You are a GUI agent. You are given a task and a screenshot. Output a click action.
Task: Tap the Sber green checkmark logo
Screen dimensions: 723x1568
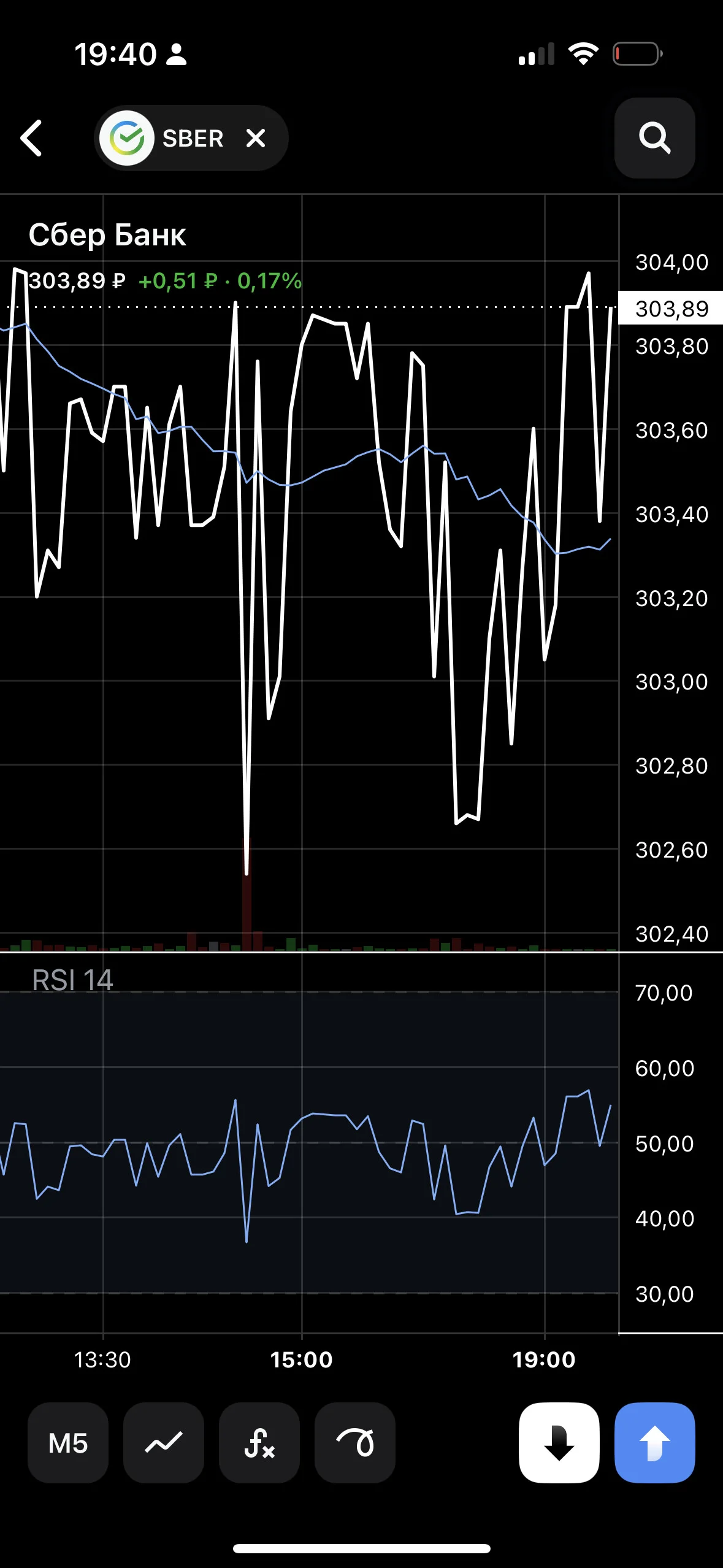[x=127, y=138]
